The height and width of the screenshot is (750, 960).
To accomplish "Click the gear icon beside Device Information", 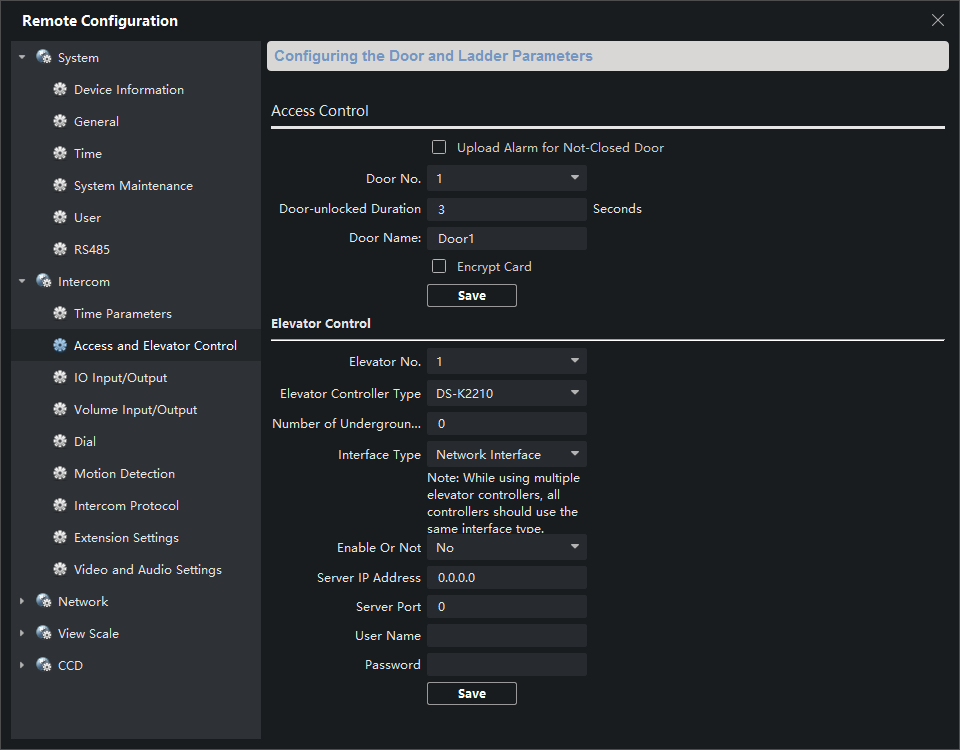I will [60, 90].
